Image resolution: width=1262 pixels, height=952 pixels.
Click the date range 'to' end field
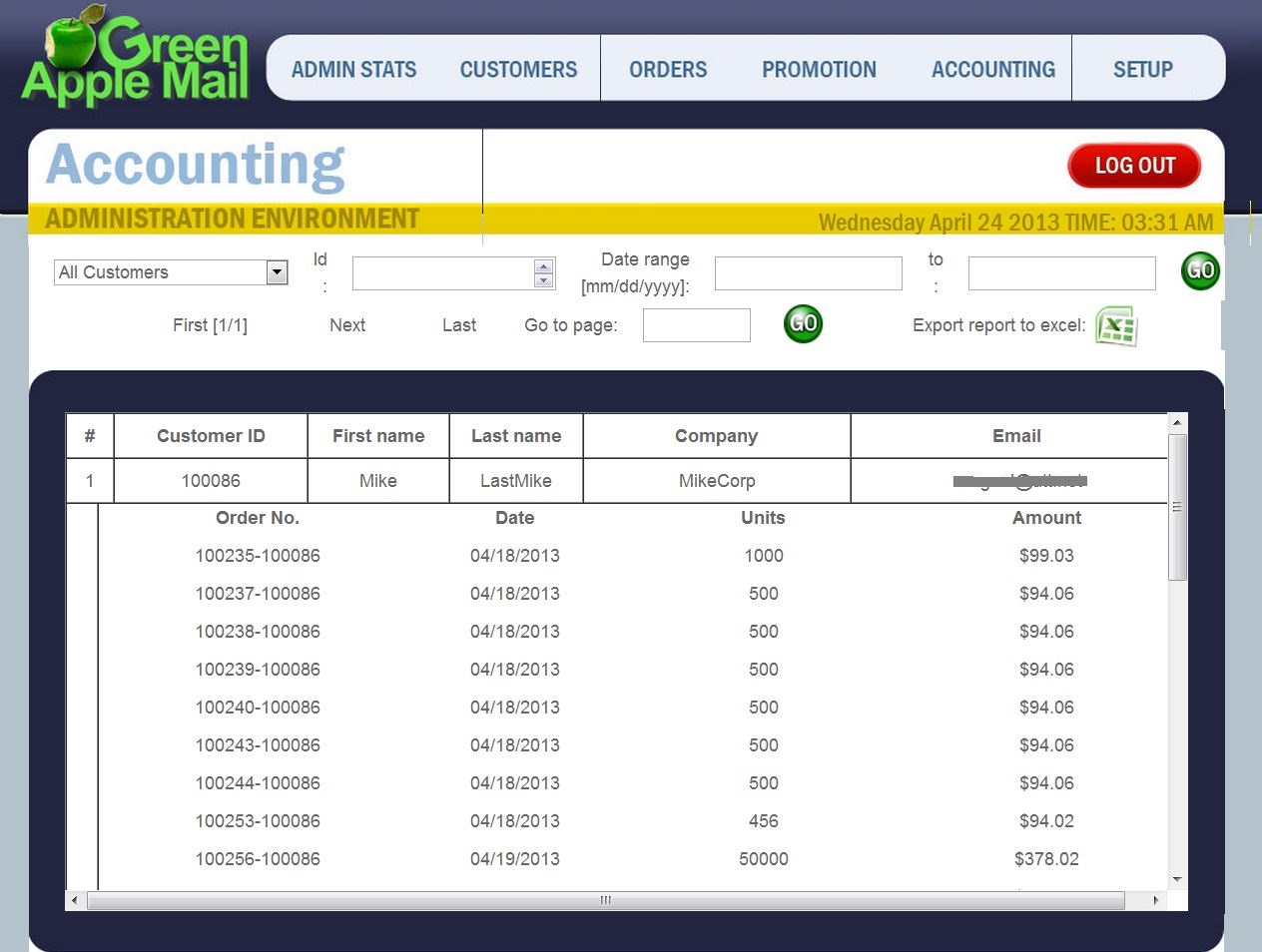pyautogui.click(x=1062, y=273)
